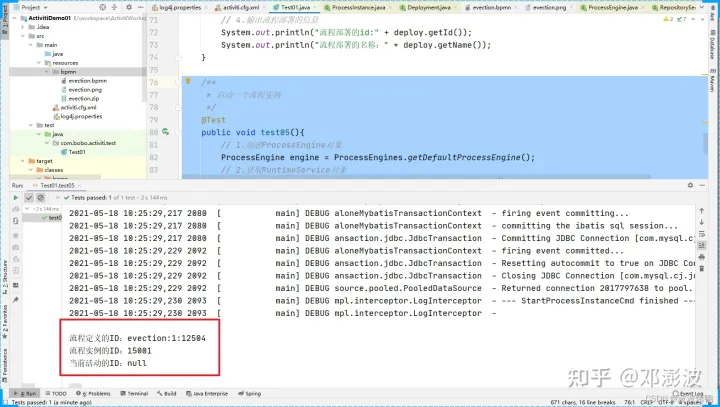Open the TODO tool window

(x=56, y=394)
